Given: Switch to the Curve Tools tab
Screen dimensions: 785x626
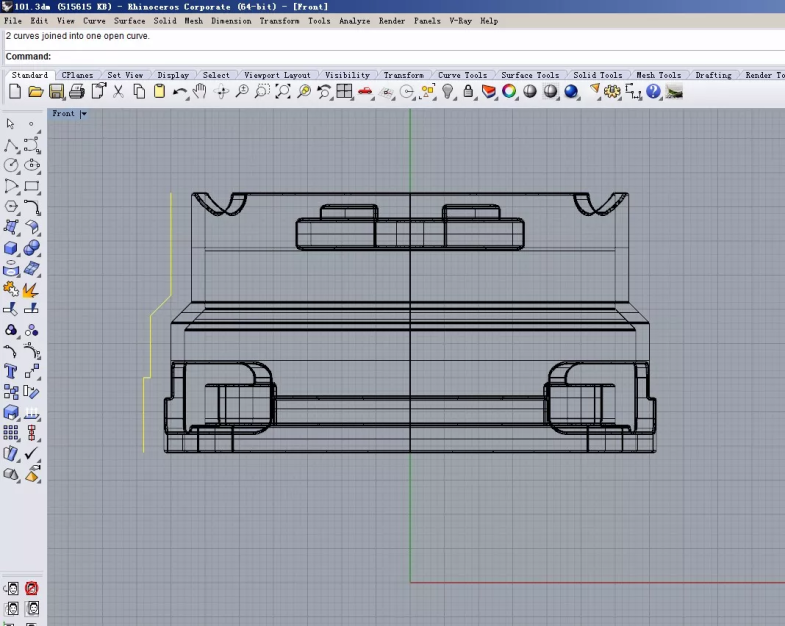Looking at the screenshot, I should tap(462, 75).
